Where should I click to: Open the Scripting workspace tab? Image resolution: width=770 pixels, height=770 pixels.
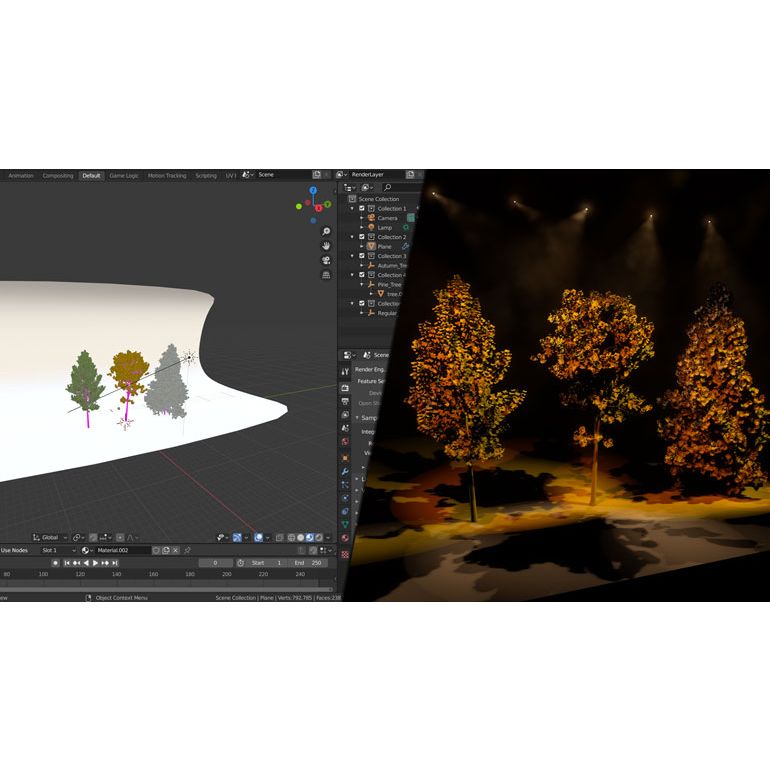(205, 176)
